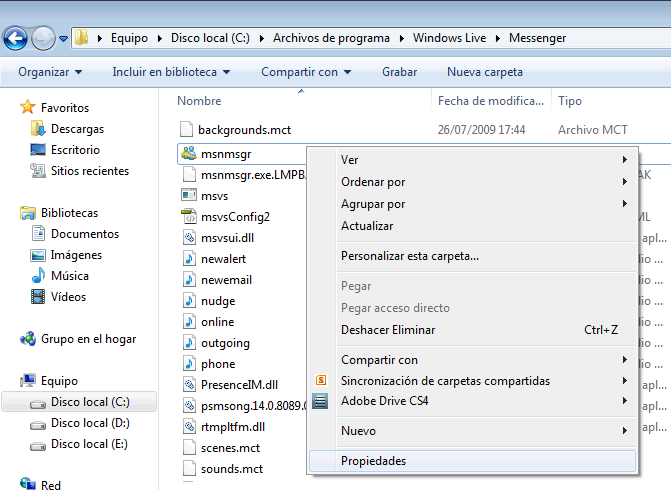Open Escritorio icon in navigation pane
This screenshot has height=490, width=671.
click(38, 149)
